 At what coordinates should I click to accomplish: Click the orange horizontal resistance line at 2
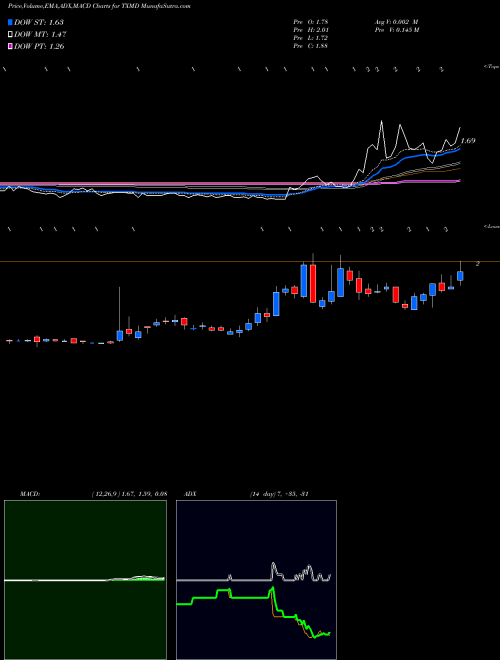click(x=250, y=262)
